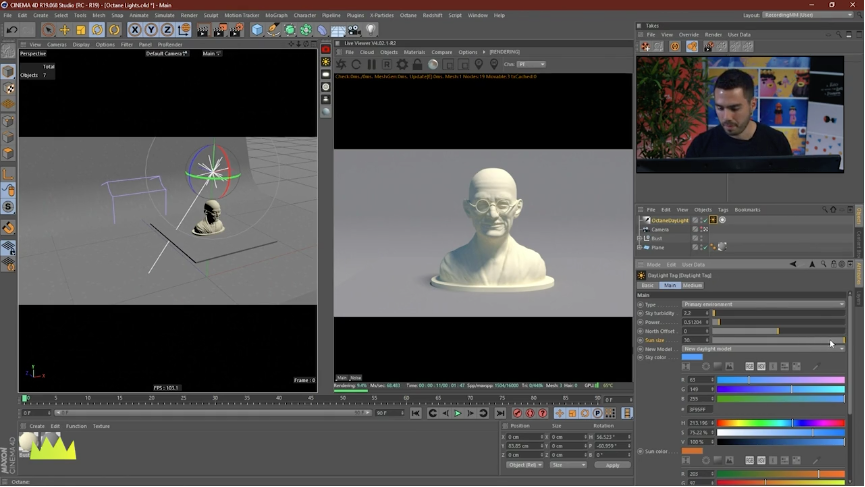Select the OctaneDayLight object
This screenshot has height=487, width=865.
point(670,221)
